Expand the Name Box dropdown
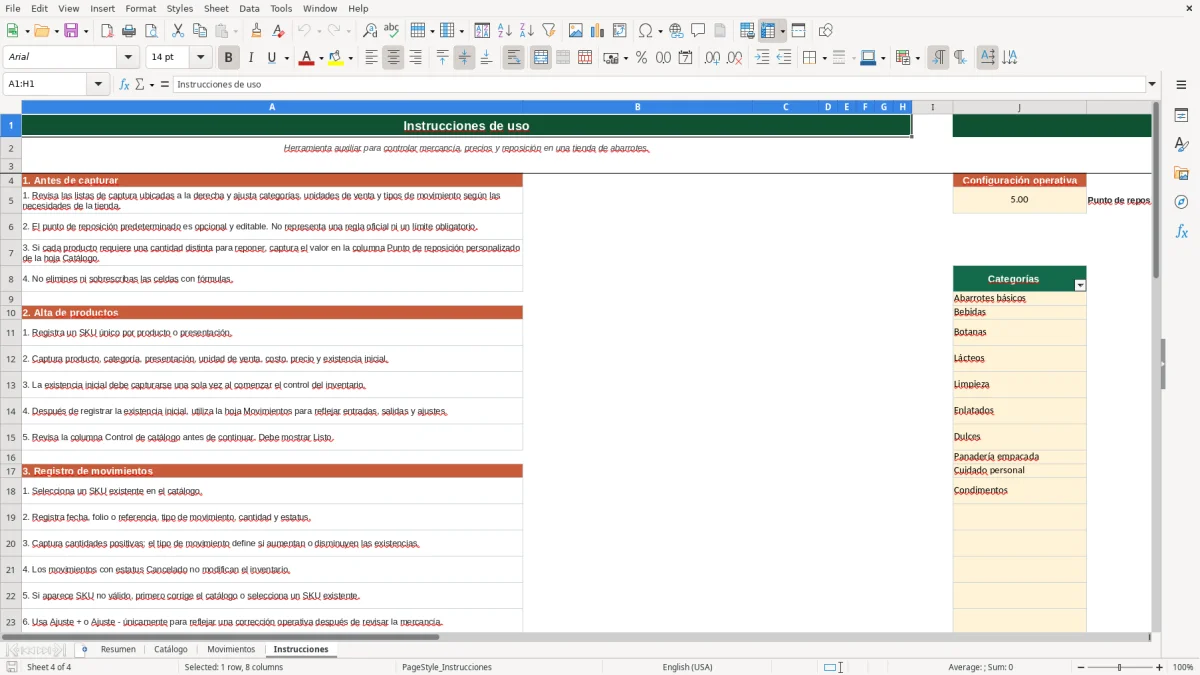 click(x=99, y=85)
